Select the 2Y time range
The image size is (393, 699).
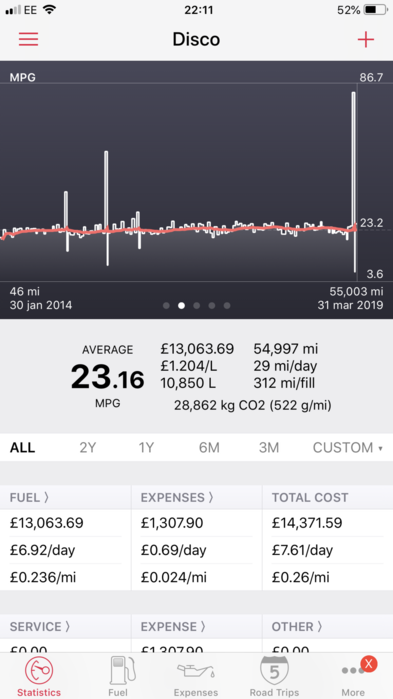(87, 447)
